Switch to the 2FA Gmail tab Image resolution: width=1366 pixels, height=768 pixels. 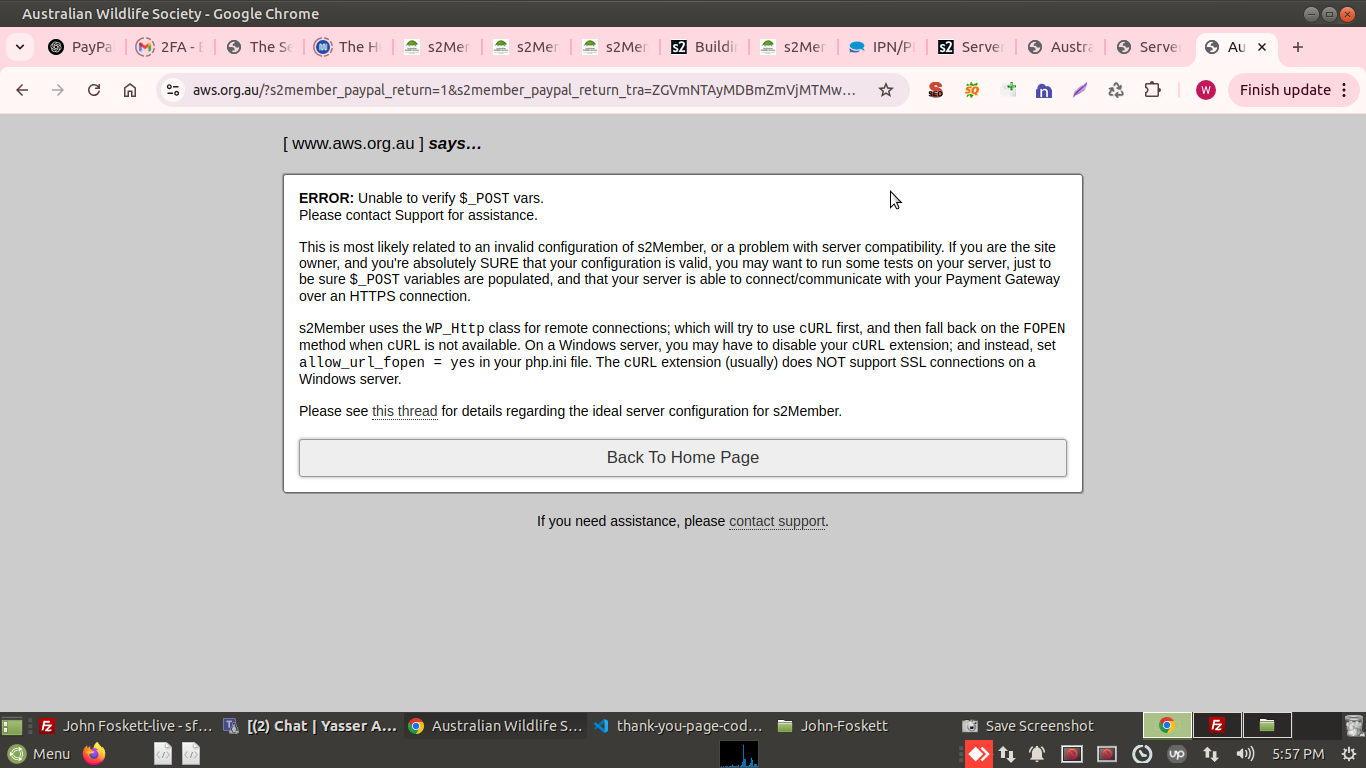coord(171,47)
